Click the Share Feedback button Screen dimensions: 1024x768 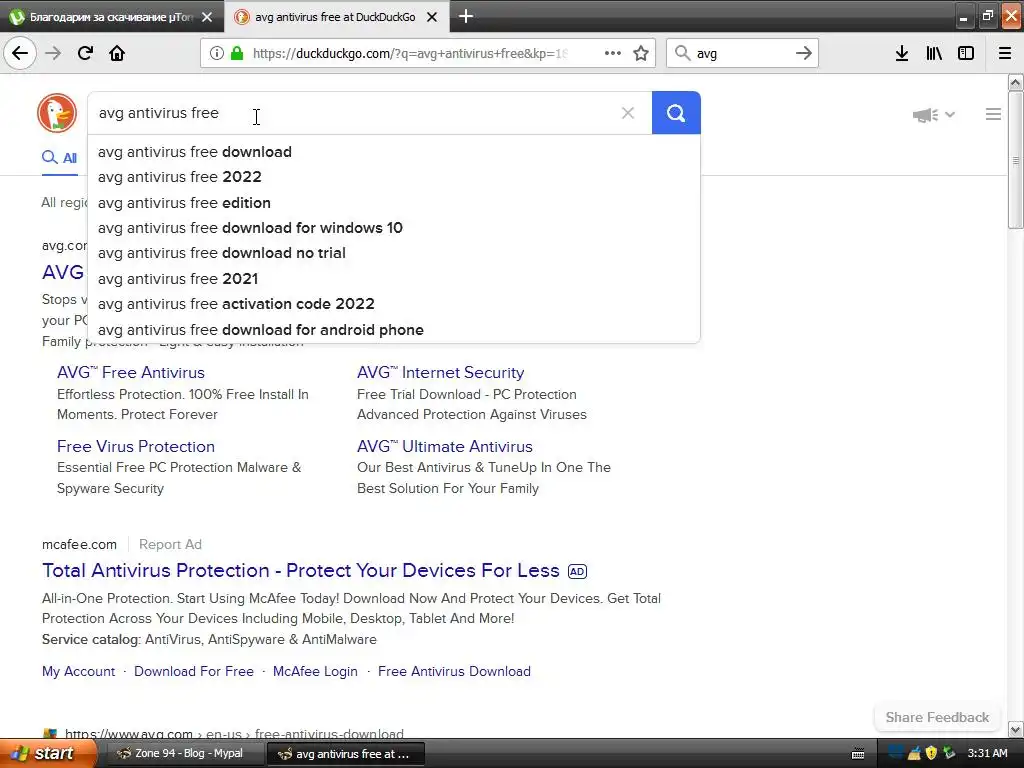937,717
